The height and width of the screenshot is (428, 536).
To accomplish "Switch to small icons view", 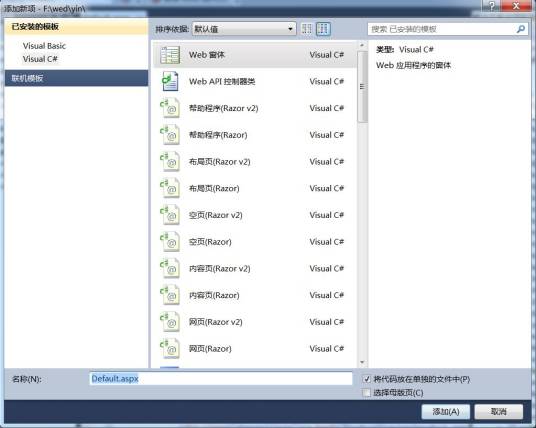I will (307, 29).
